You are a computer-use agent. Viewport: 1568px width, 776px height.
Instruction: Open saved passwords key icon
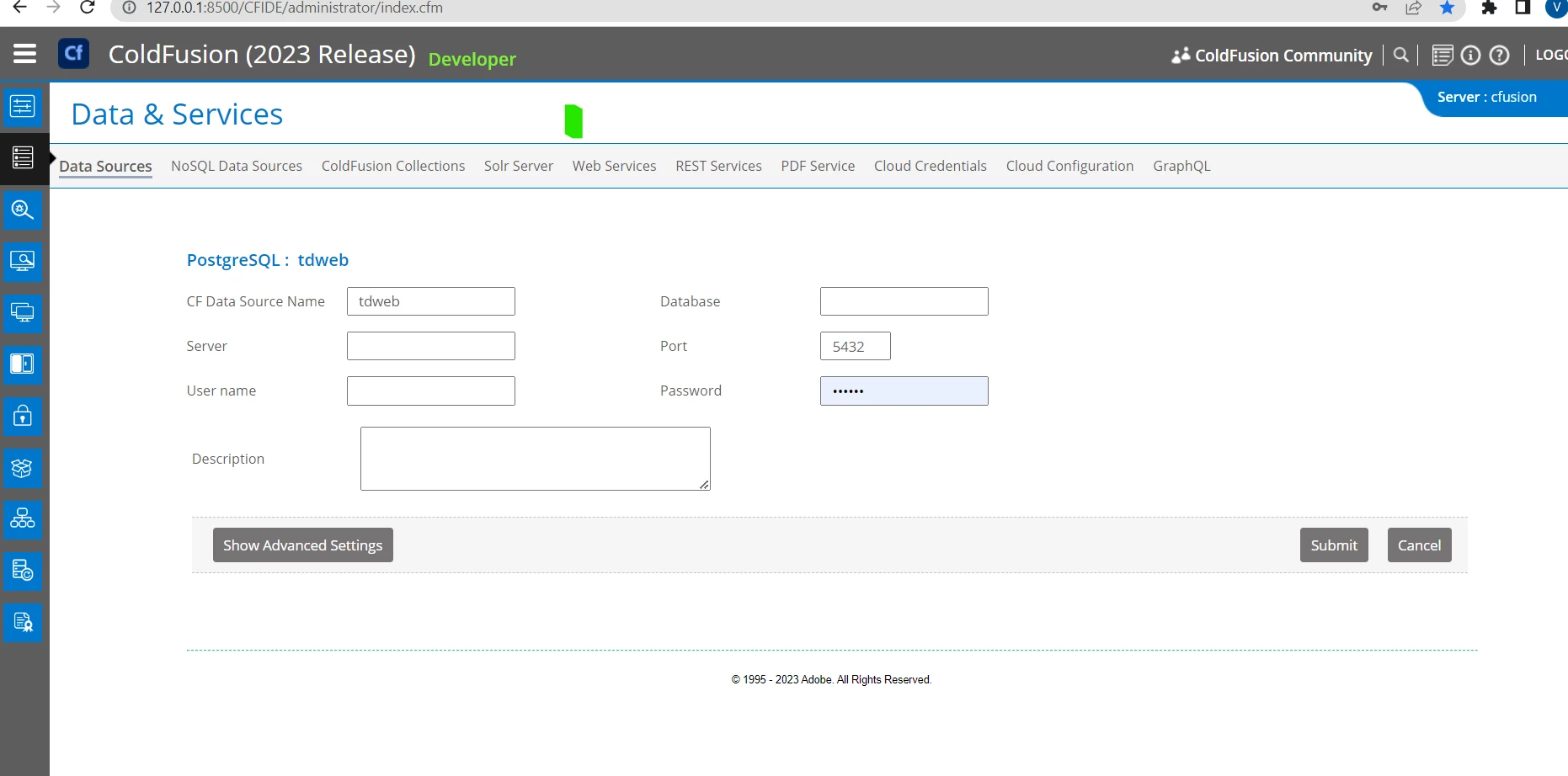click(1379, 8)
